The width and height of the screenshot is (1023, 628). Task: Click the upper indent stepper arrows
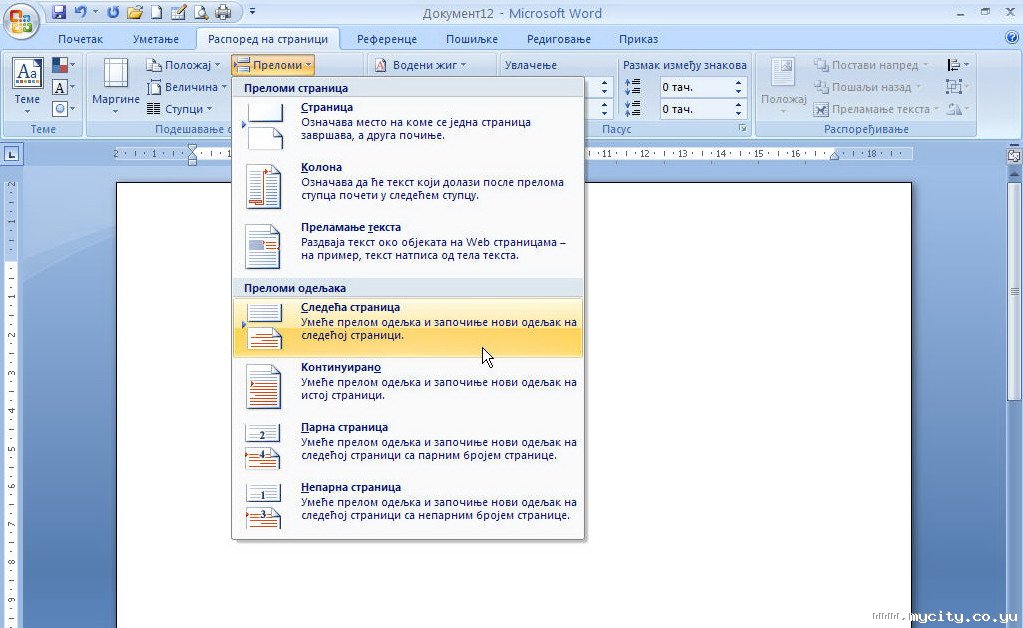pyautogui.click(x=604, y=87)
